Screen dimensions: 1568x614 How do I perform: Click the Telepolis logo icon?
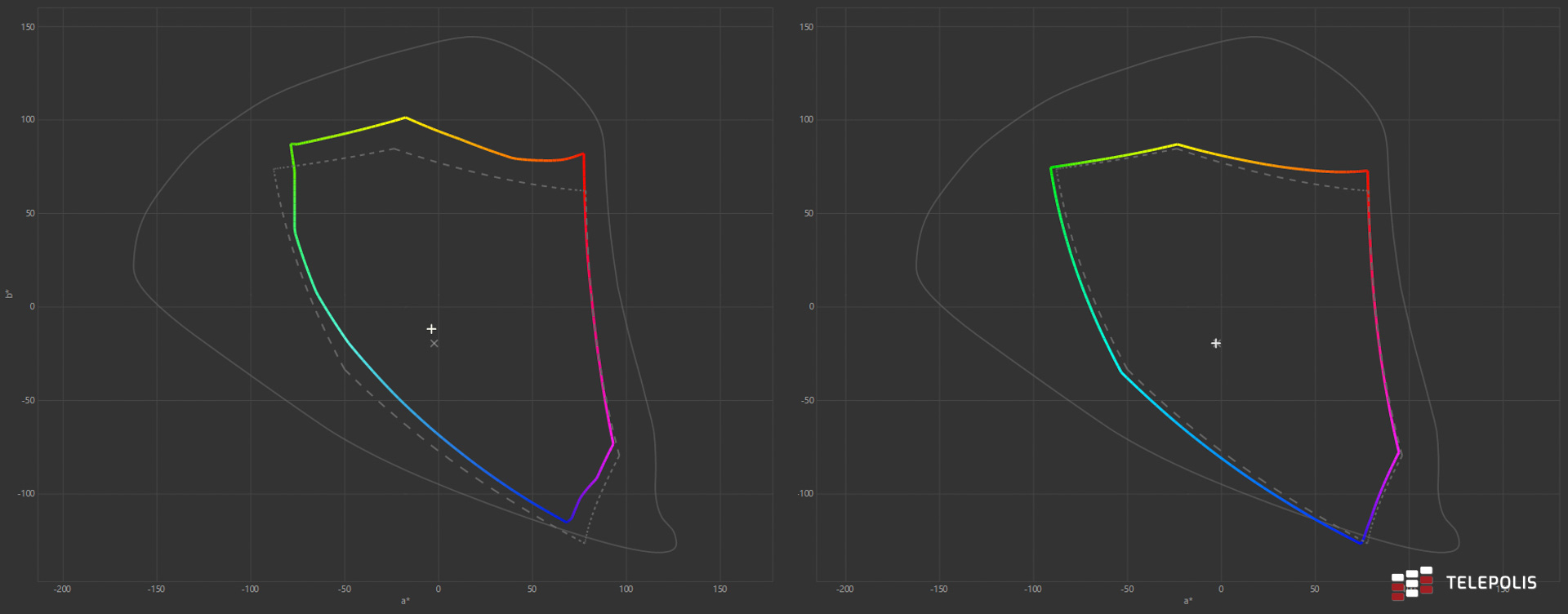point(1412,583)
